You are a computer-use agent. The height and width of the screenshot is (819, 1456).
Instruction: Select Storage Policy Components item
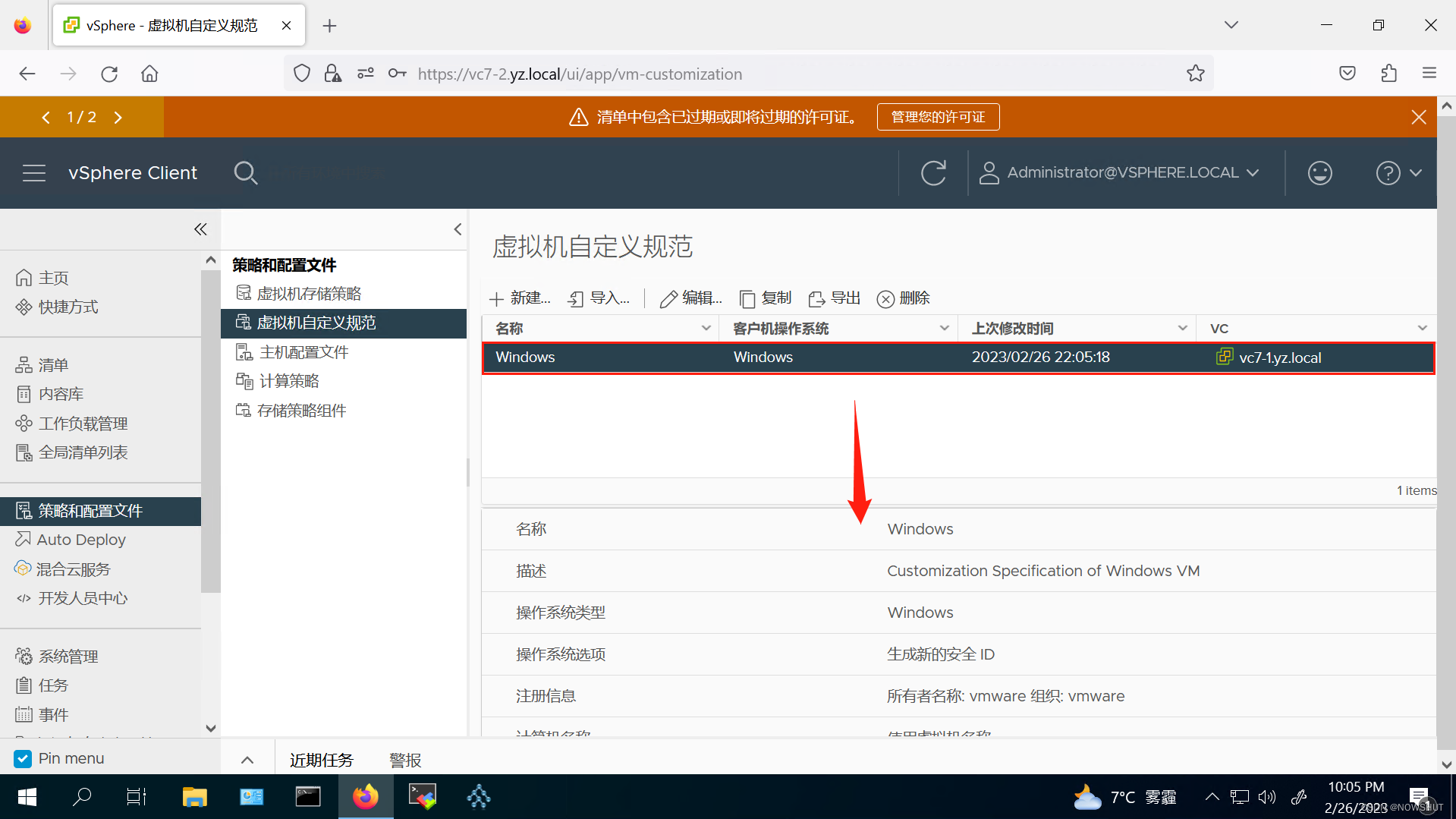[x=291, y=411]
